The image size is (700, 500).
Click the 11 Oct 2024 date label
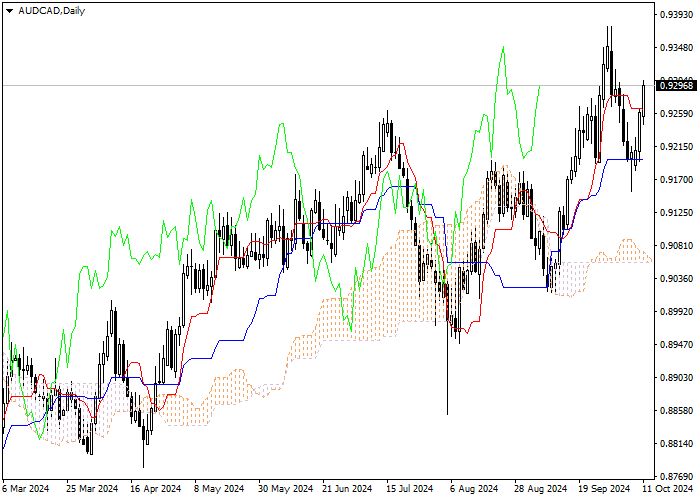tap(668, 489)
